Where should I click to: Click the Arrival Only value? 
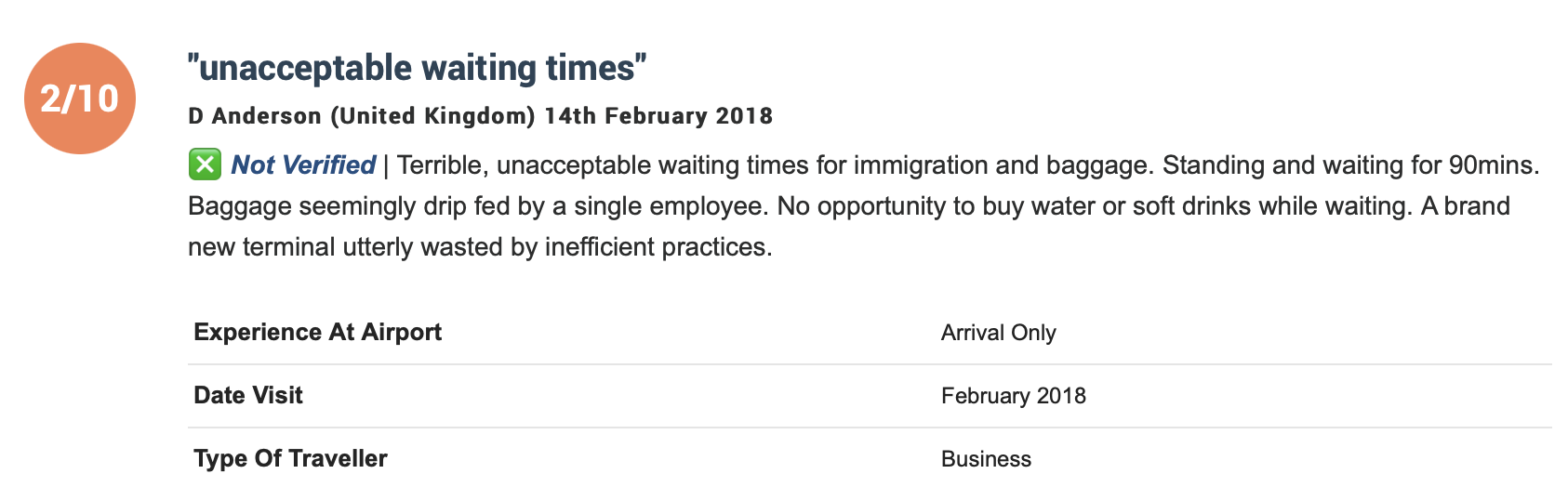click(998, 333)
